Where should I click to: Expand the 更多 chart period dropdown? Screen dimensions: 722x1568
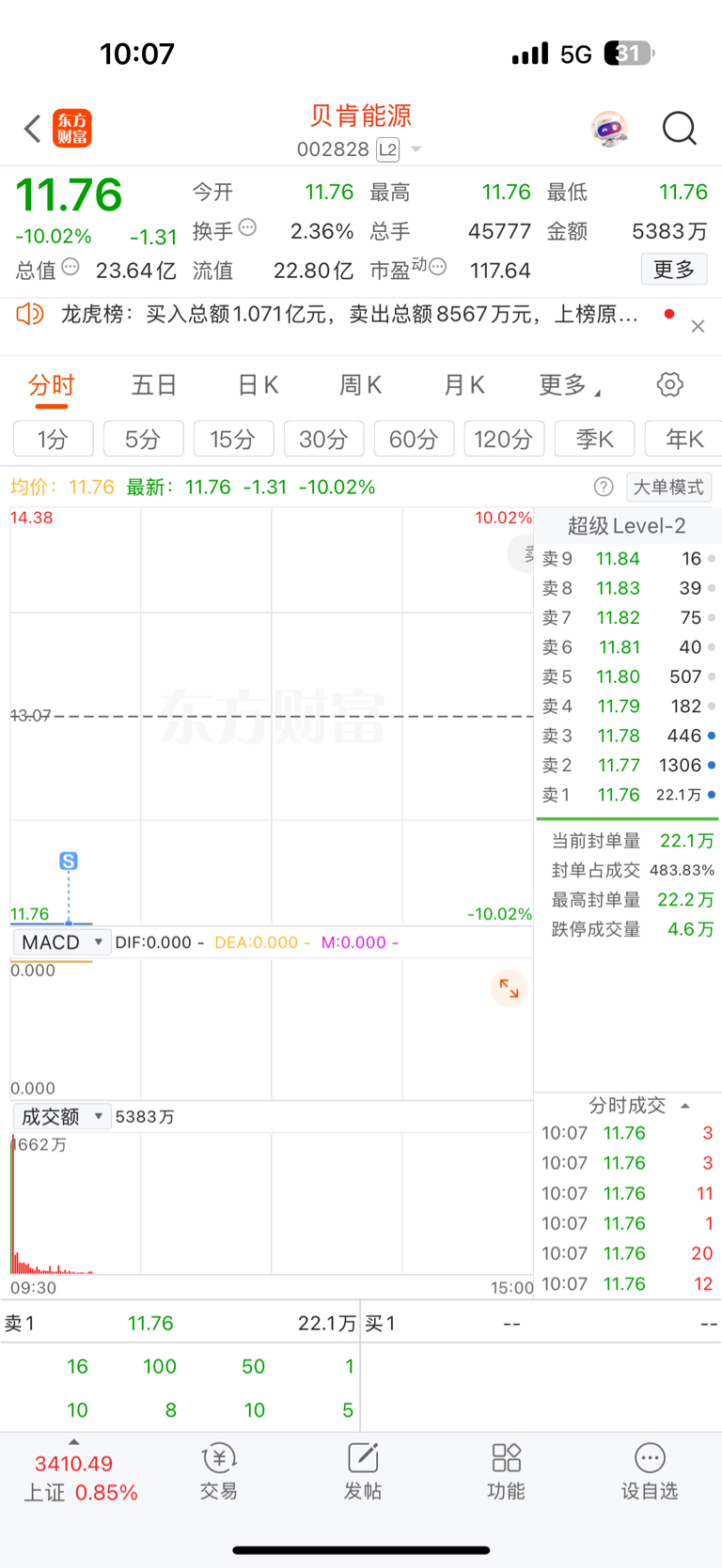(x=569, y=385)
